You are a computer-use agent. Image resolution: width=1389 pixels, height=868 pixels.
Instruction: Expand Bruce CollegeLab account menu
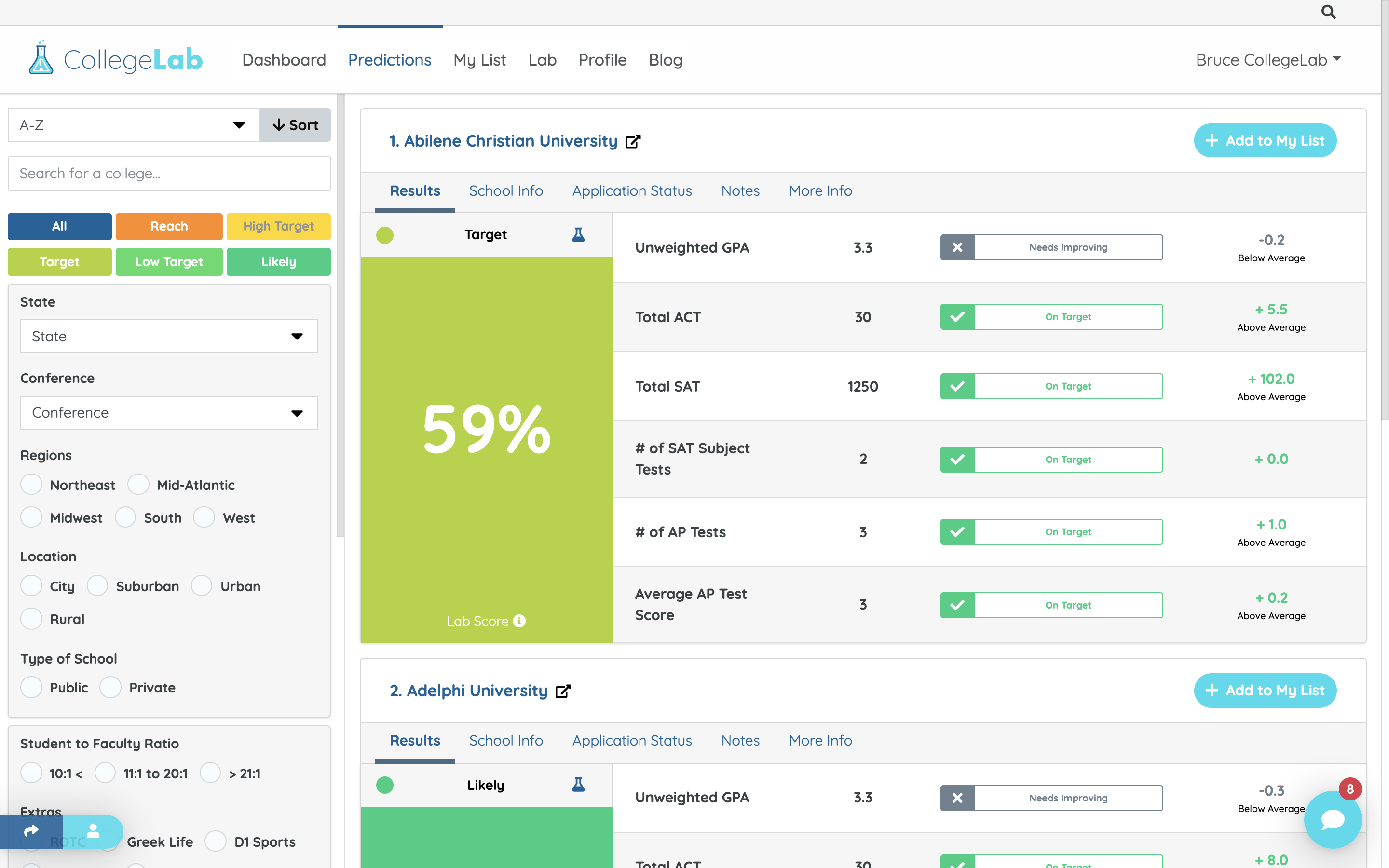point(1268,60)
